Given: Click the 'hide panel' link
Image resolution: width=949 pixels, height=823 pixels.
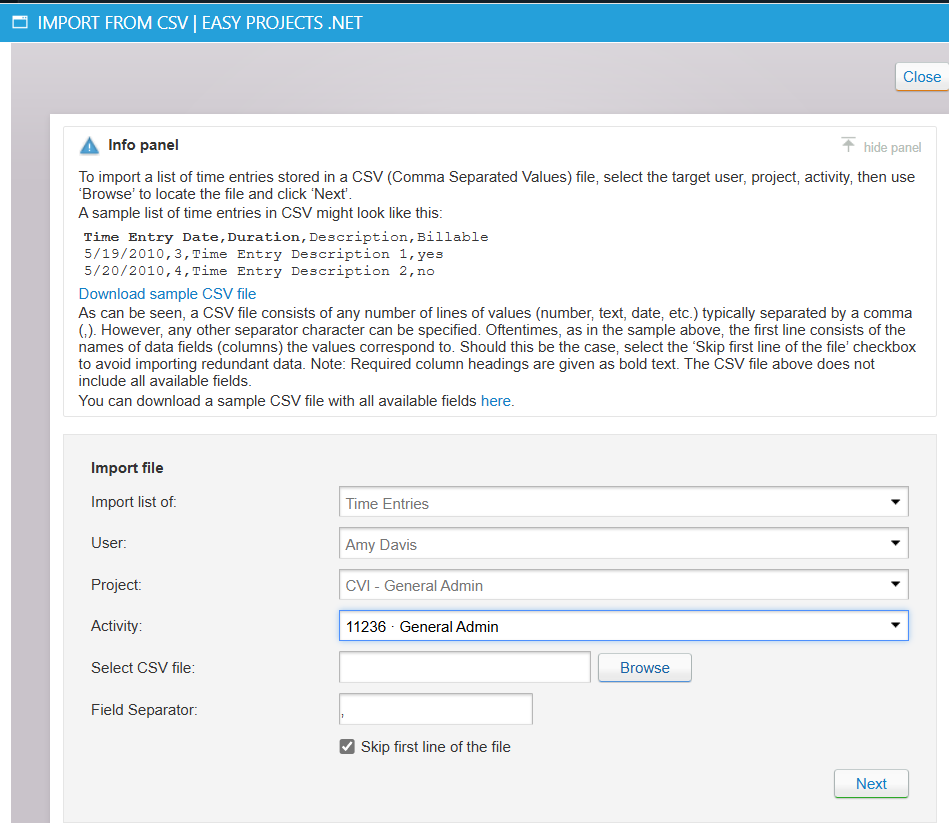Looking at the screenshot, I should coord(892,148).
